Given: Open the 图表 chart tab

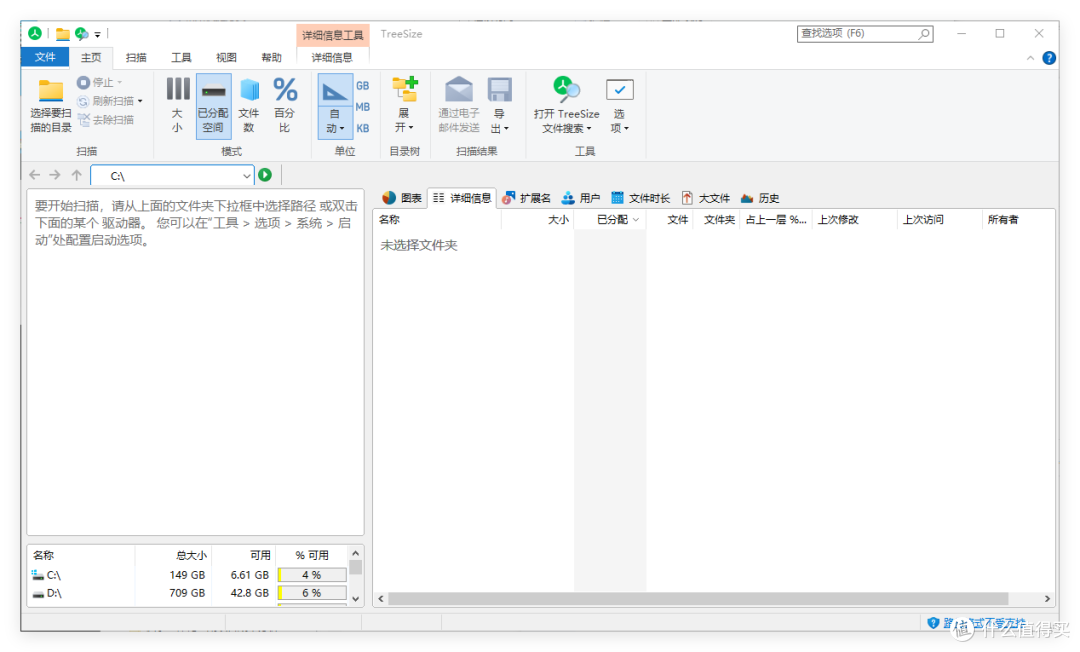Looking at the screenshot, I should click(x=402, y=198).
